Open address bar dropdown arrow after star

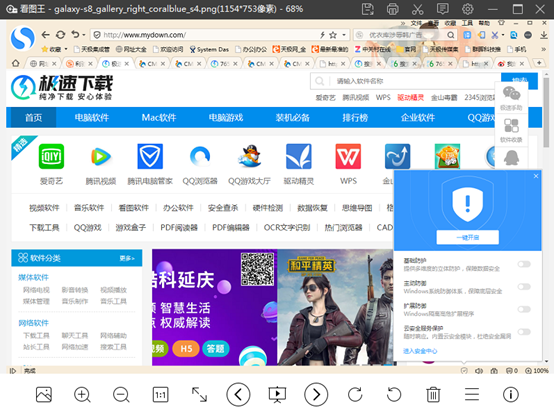tap(343, 35)
